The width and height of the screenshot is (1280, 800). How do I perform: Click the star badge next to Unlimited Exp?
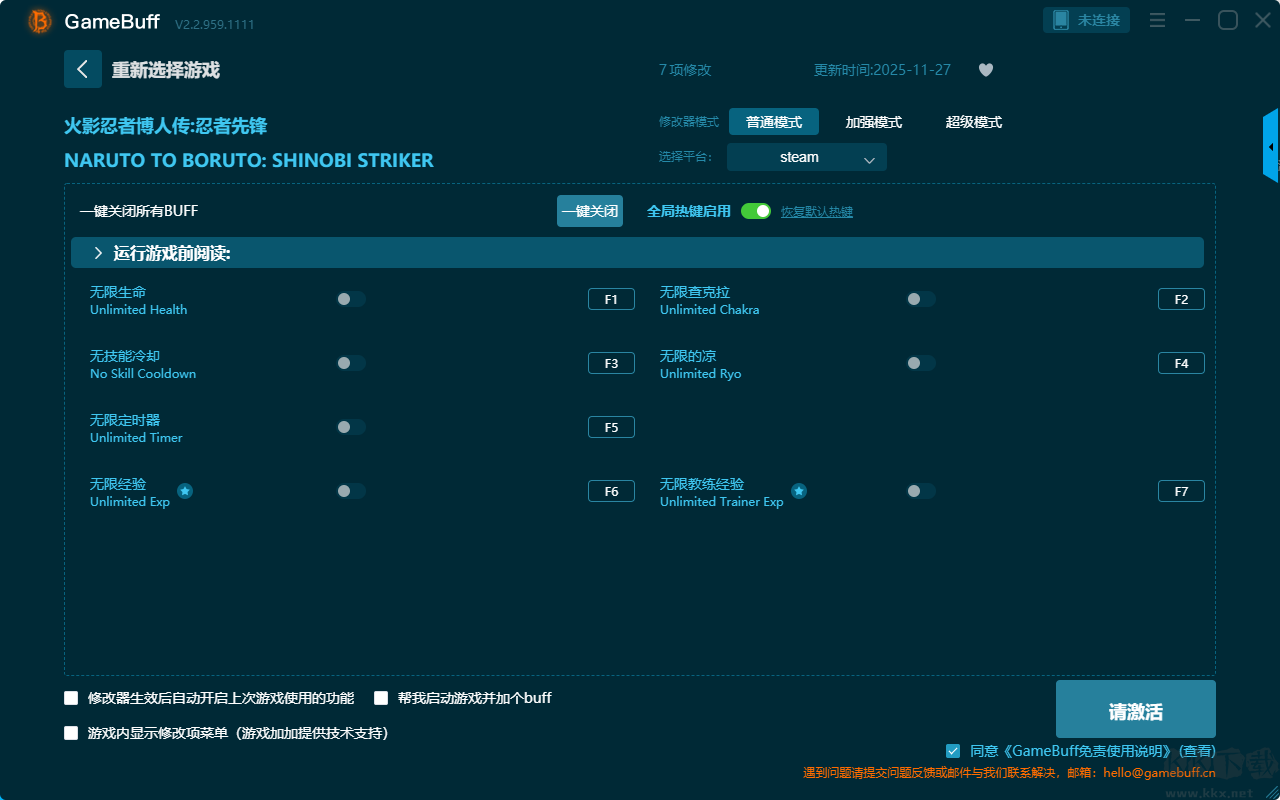(x=185, y=491)
